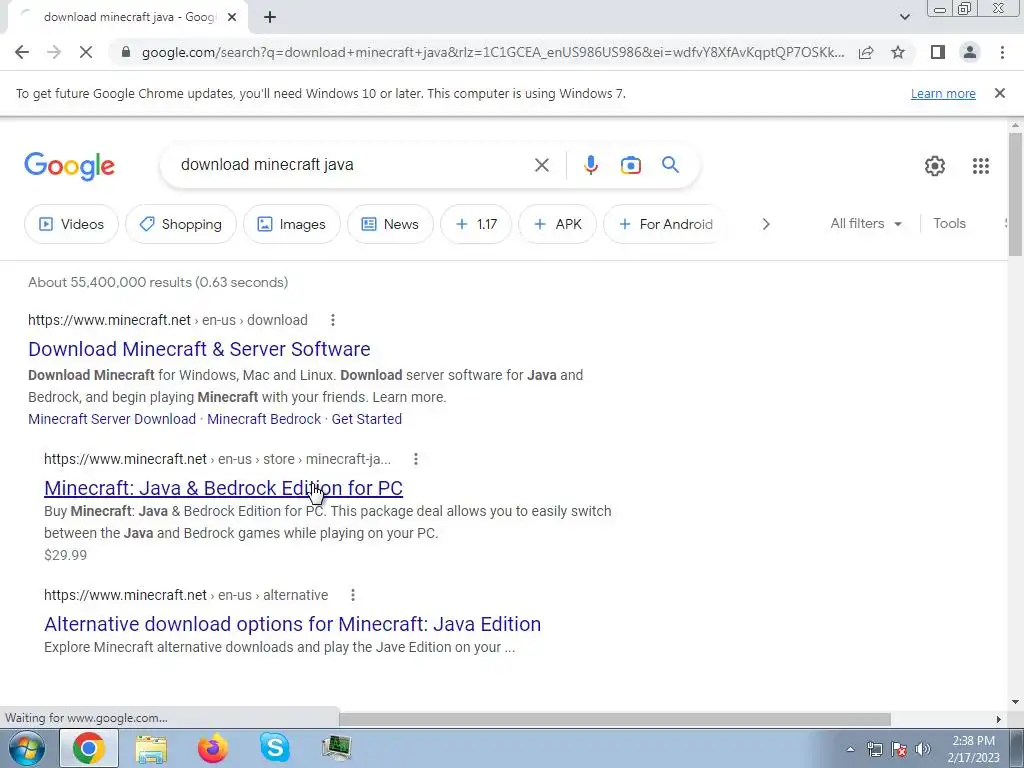Image resolution: width=1024 pixels, height=768 pixels.
Task: Click the volume speaker tray icon
Action: (x=922, y=749)
